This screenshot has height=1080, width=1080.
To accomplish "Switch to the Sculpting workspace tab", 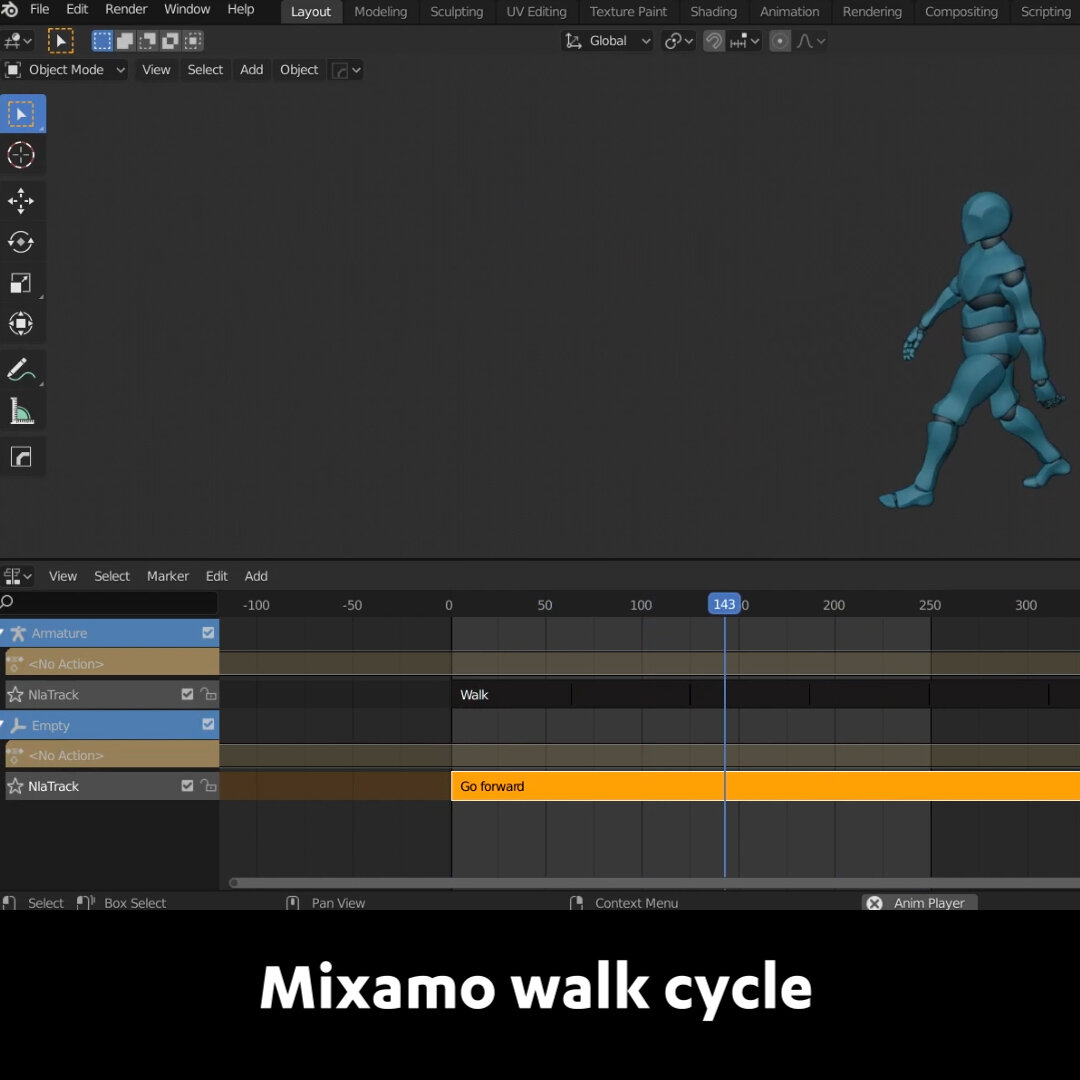I will click(x=457, y=12).
